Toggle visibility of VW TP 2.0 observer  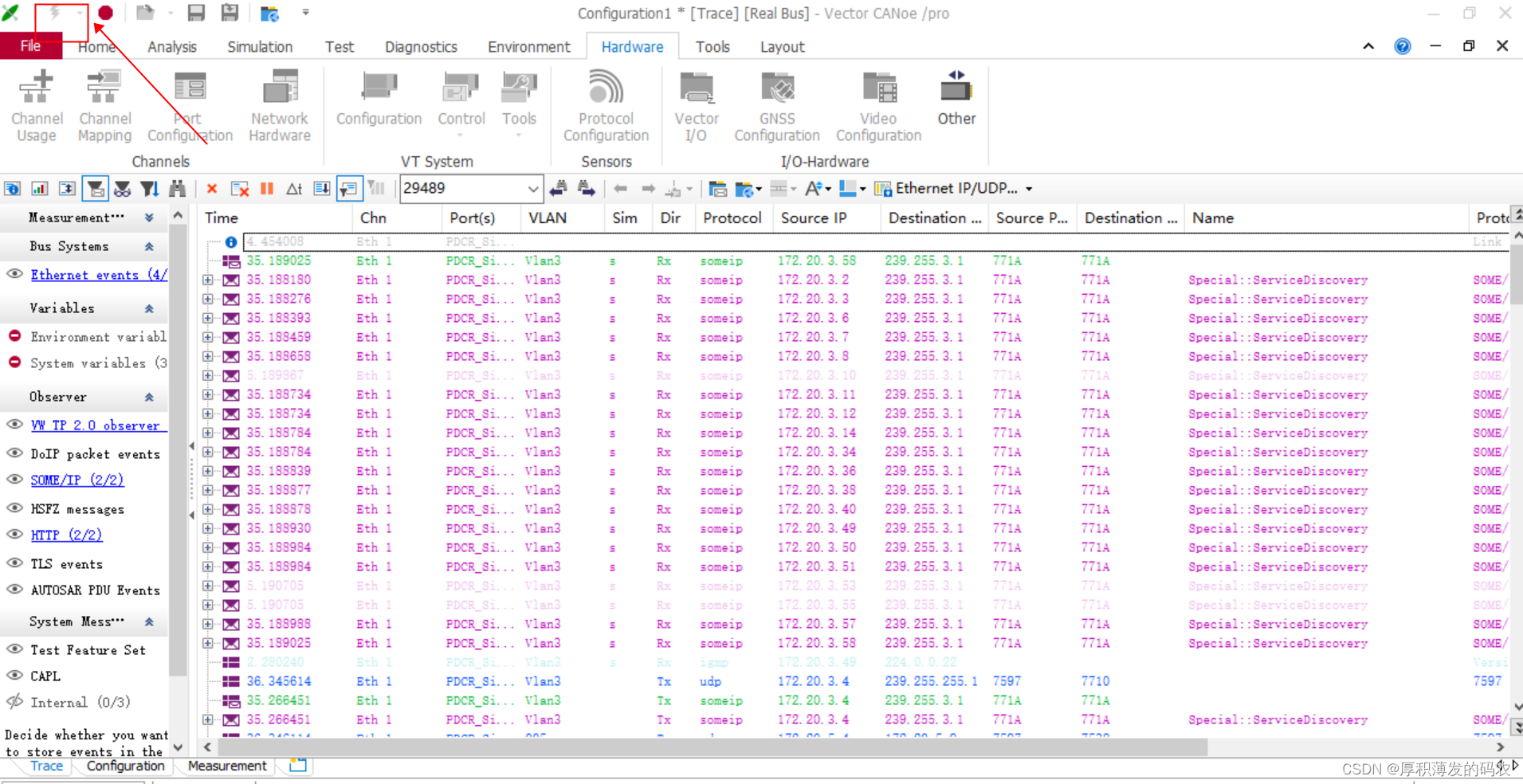coord(14,425)
